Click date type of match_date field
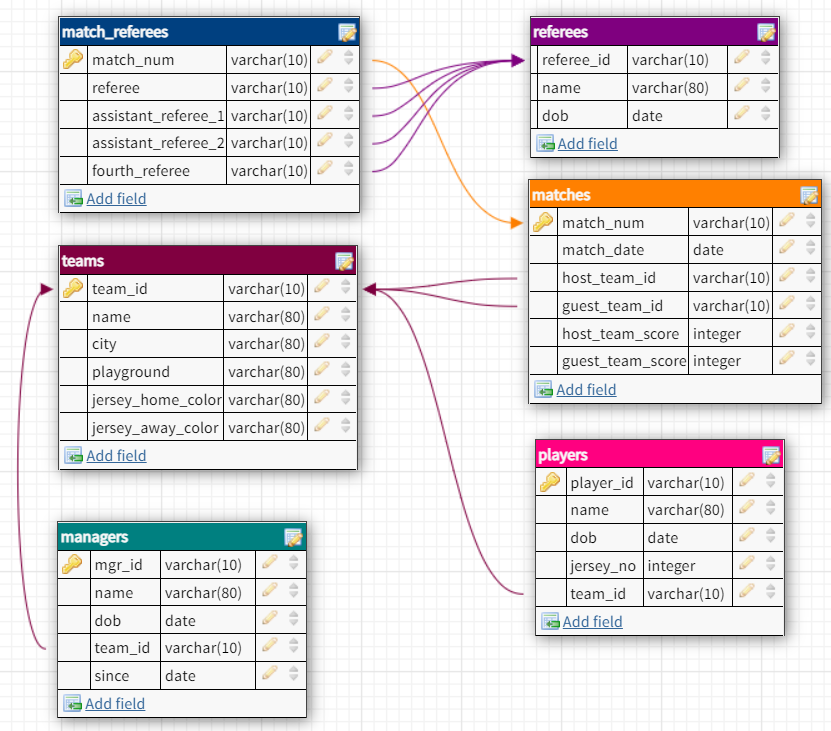 click(x=708, y=250)
